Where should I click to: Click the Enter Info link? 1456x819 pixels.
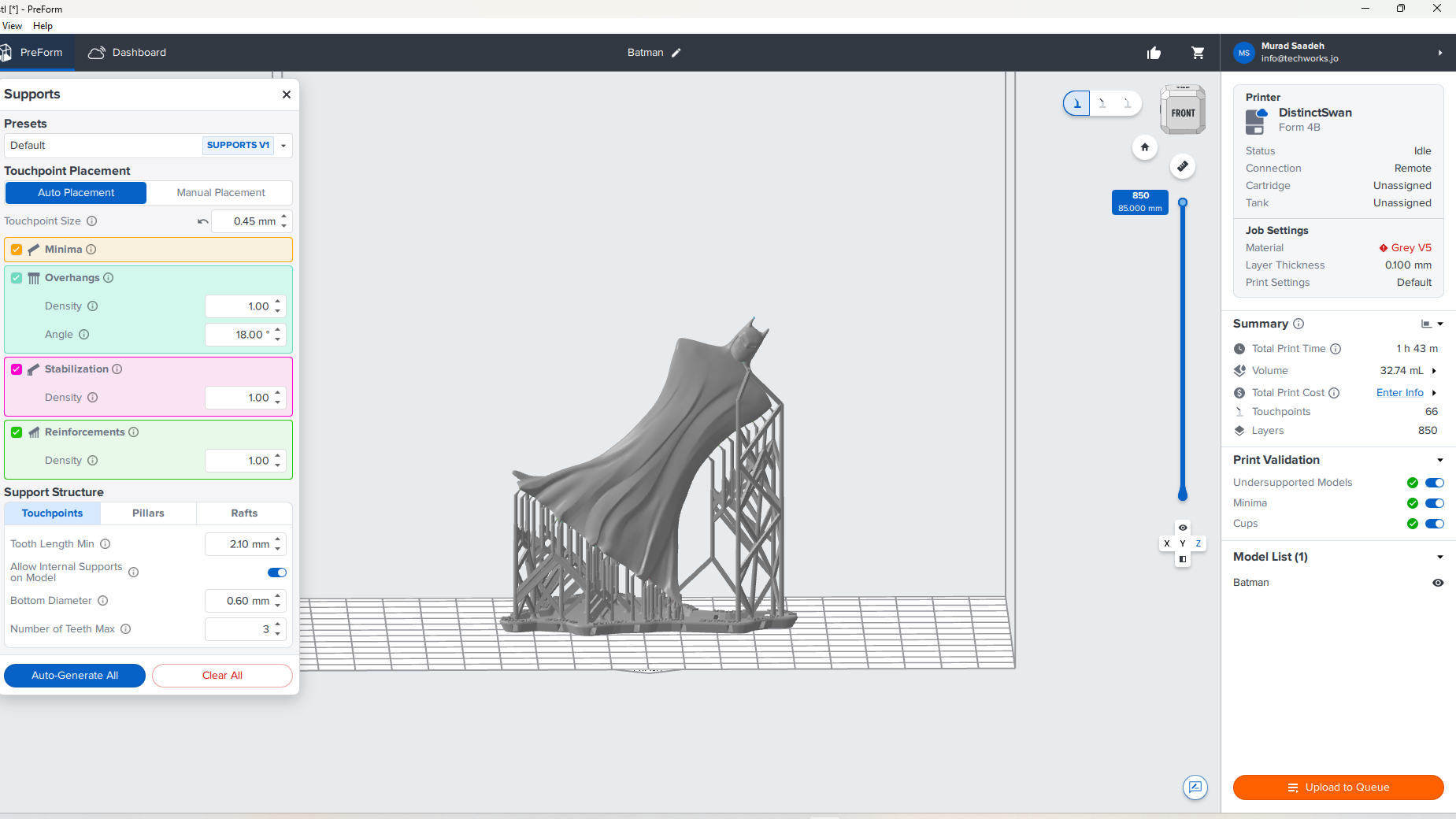click(x=1400, y=393)
